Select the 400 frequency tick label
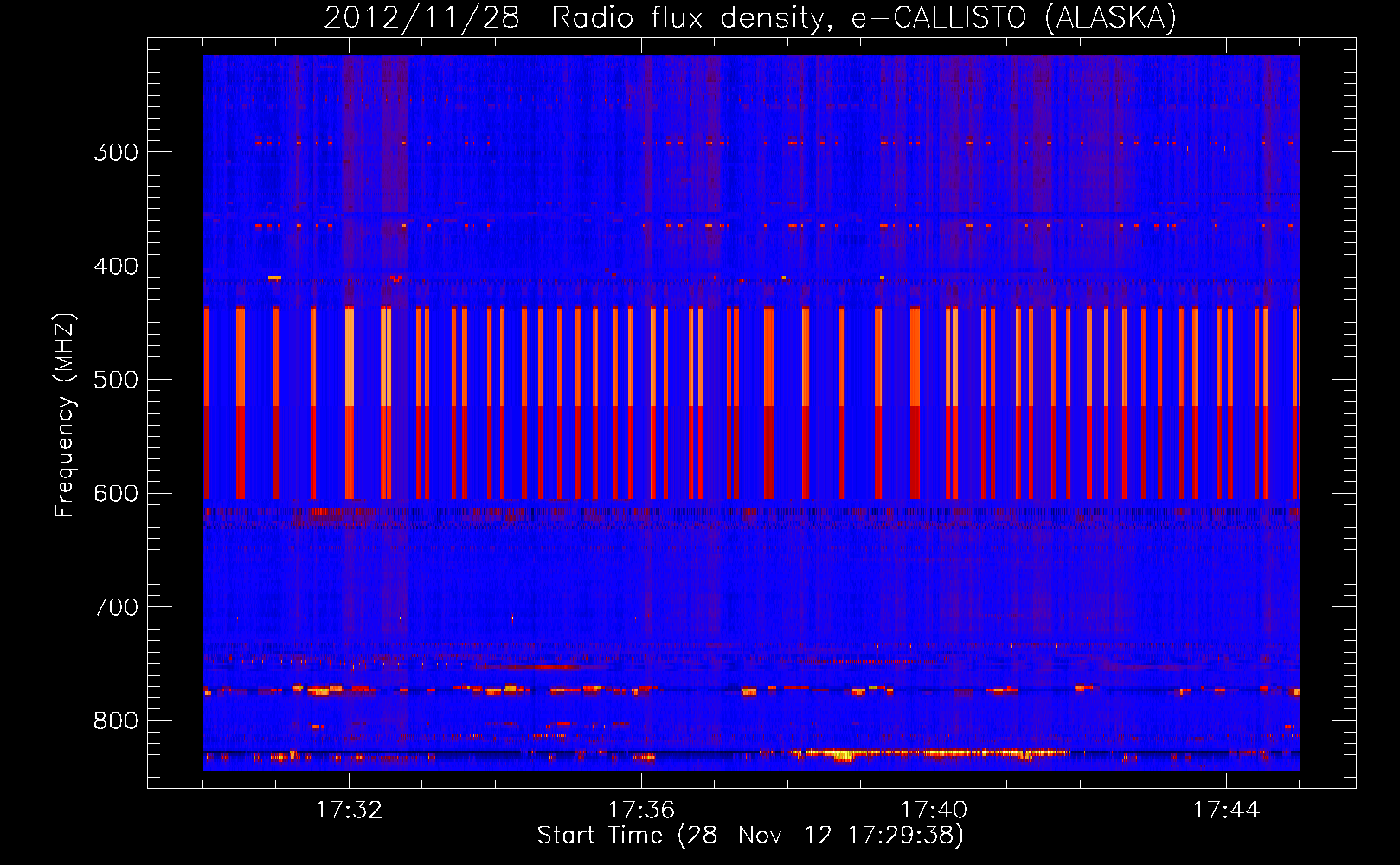The image size is (1400, 865). click(116, 266)
